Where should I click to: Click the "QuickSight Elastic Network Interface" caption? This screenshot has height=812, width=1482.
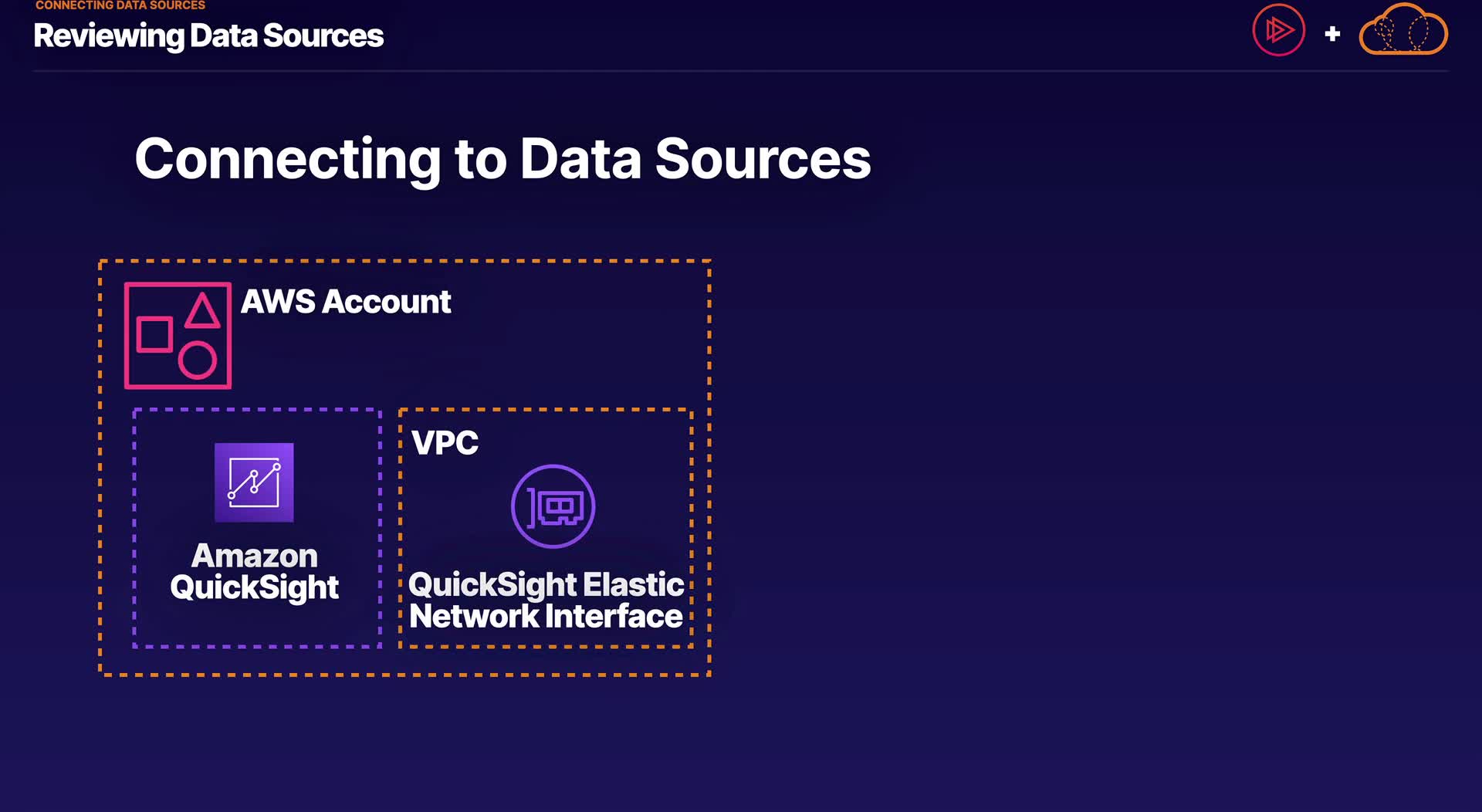[x=546, y=601]
